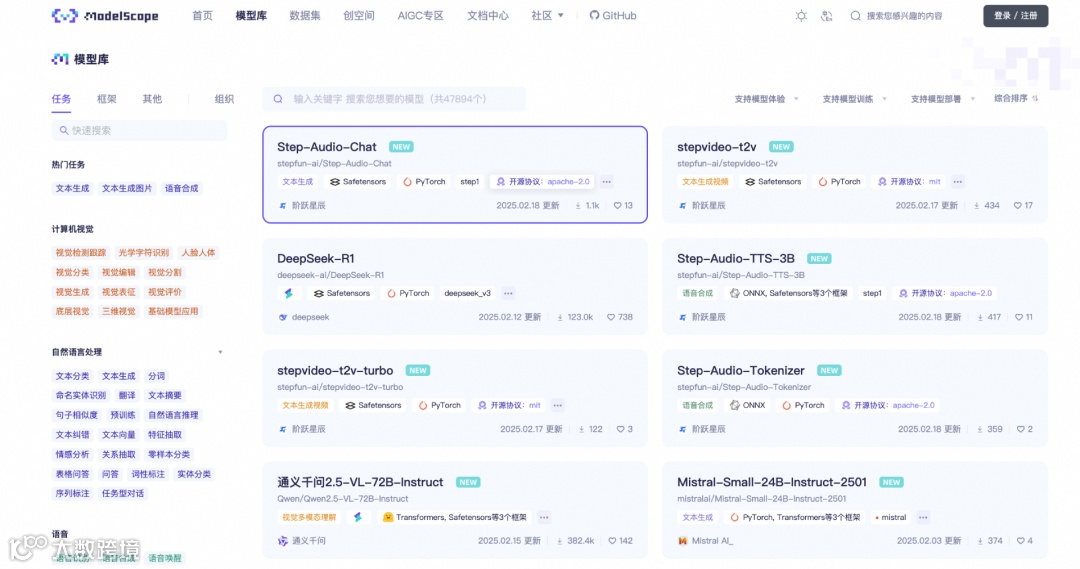Switch to the 任务 filter tab

tap(61, 99)
